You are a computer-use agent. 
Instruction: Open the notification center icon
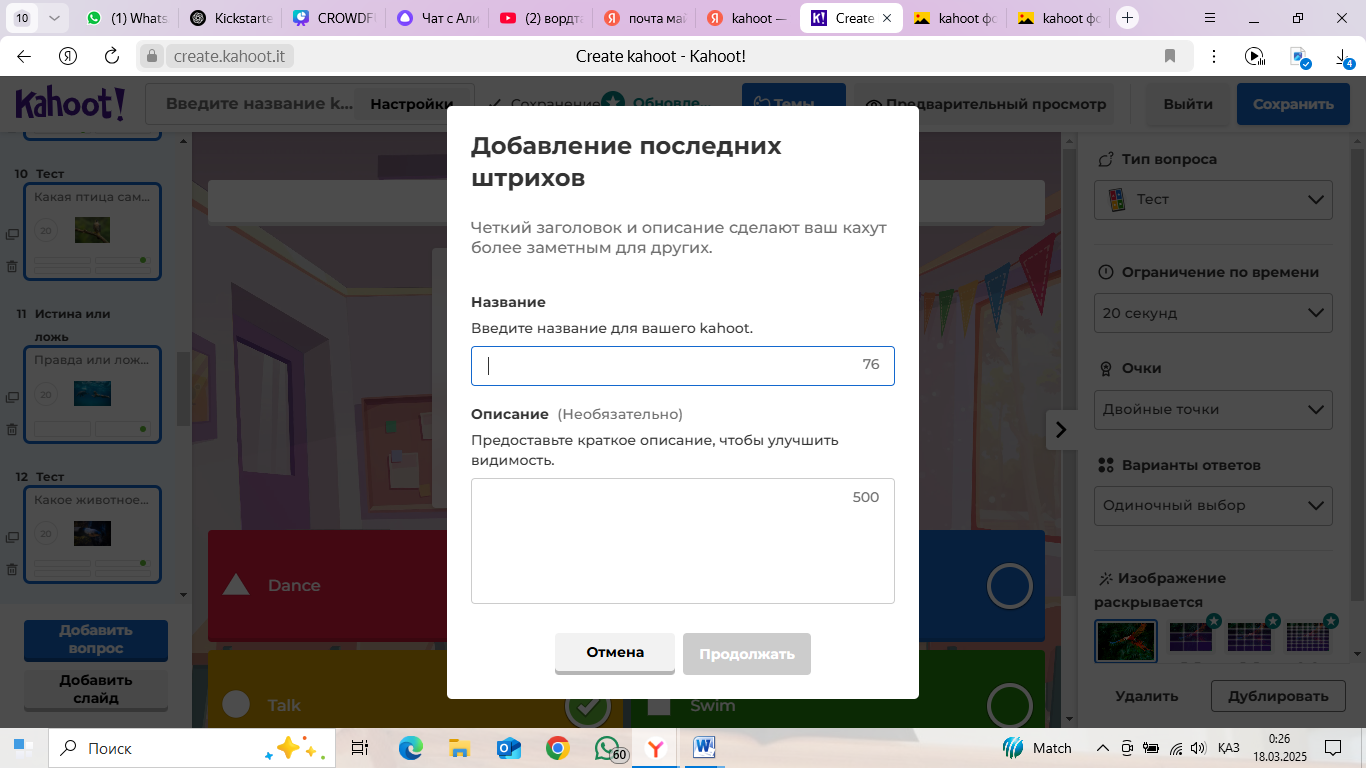[x=1333, y=748]
